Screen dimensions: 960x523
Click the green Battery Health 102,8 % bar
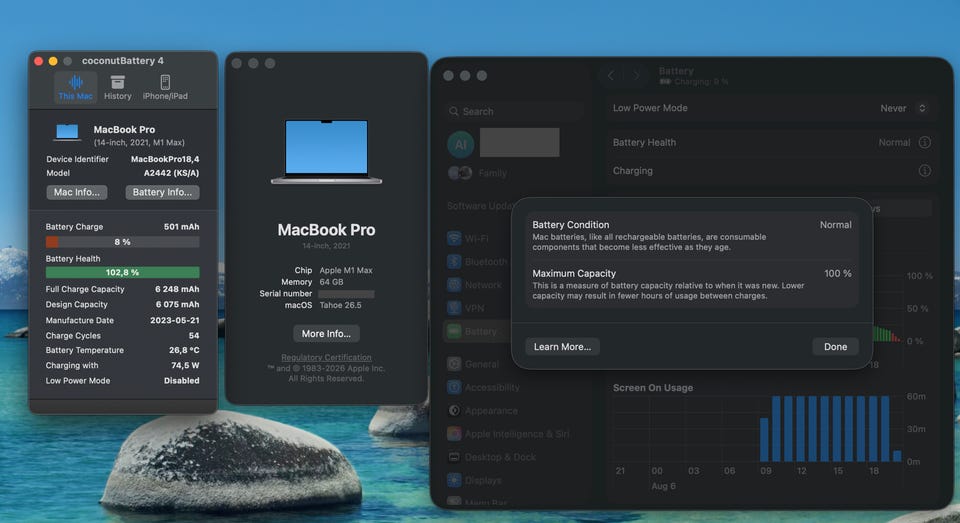[122, 273]
